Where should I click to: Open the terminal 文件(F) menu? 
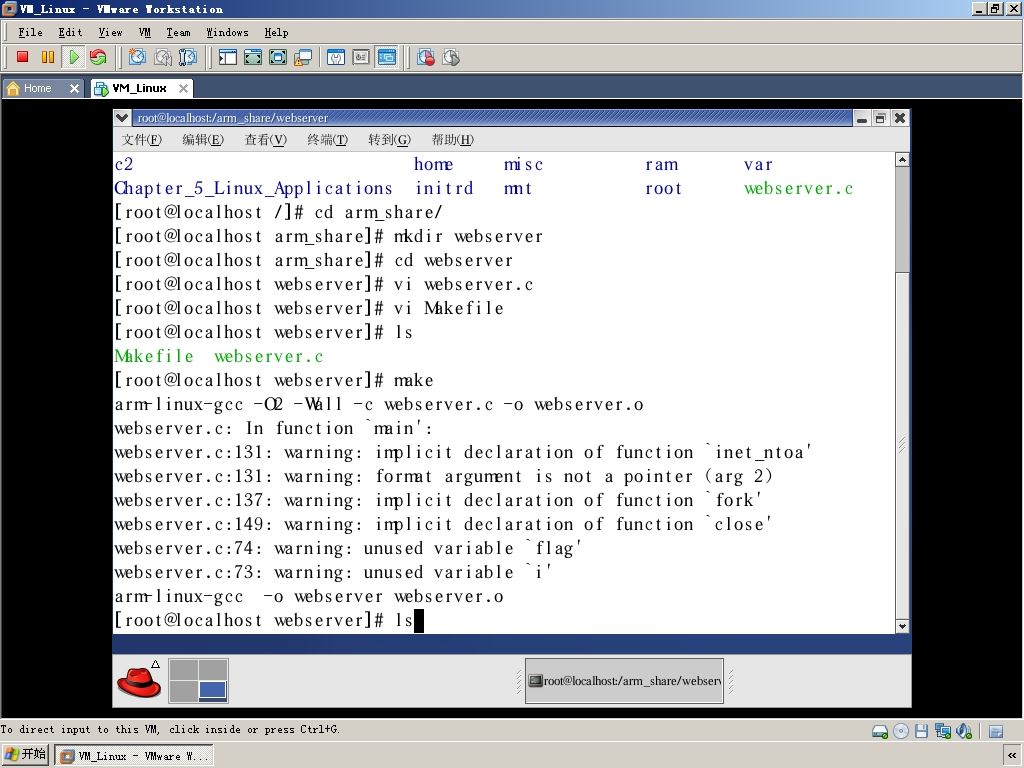coord(142,140)
